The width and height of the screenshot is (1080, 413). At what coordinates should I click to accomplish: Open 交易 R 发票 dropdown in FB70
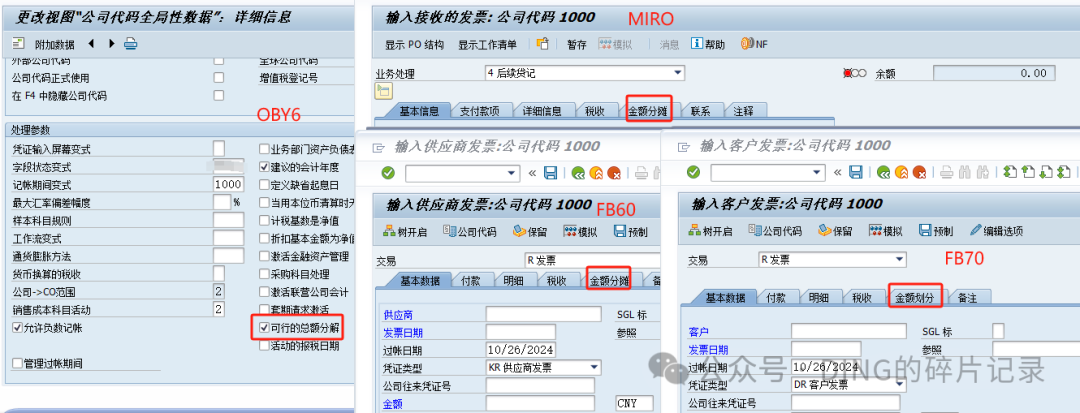click(900, 260)
